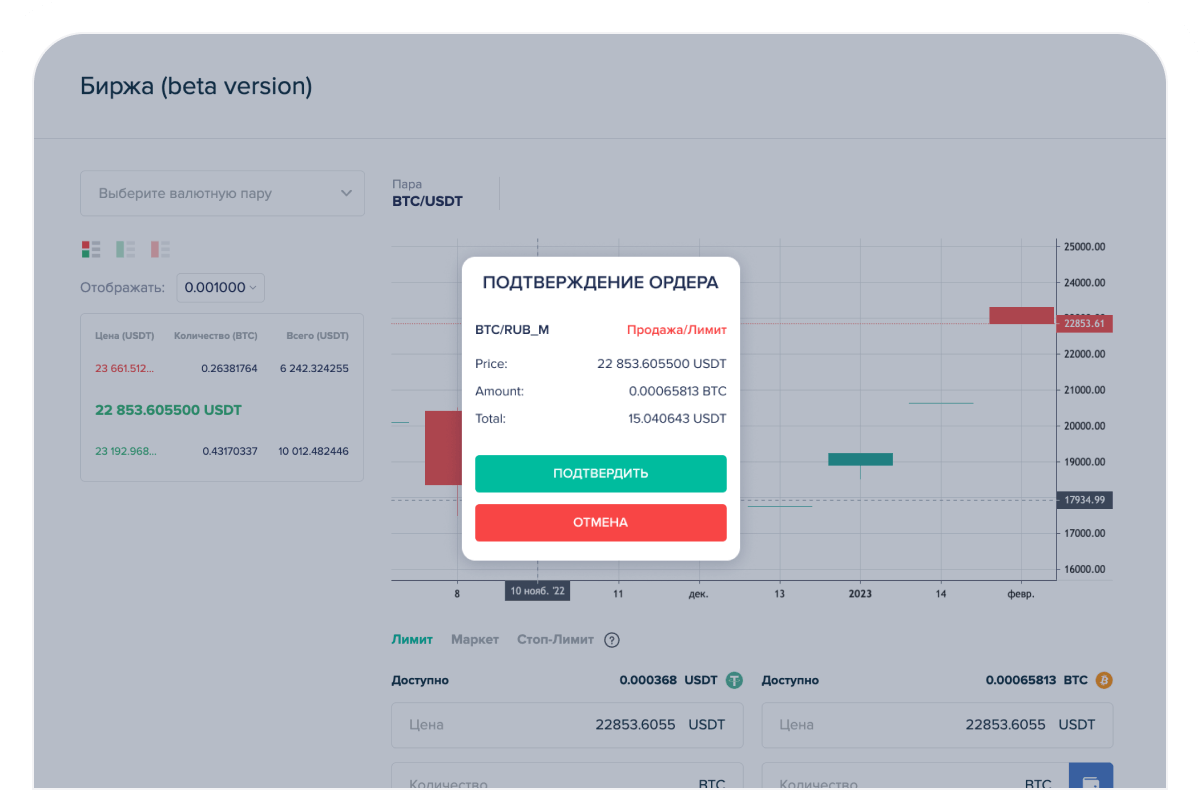Select the Лимит tab
The image size is (1200, 790).
[x=413, y=639]
